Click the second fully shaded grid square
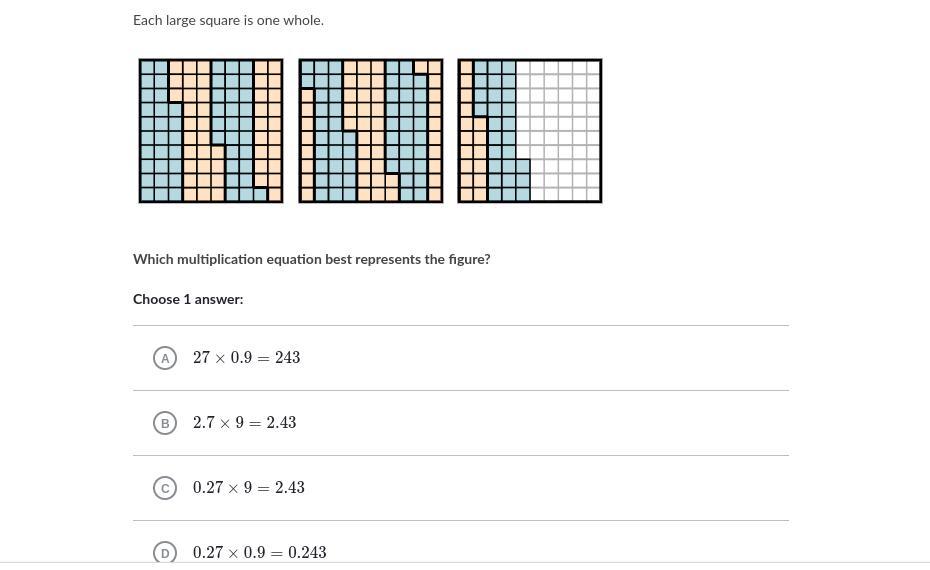930x570 pixels. (x=371, y=130)
